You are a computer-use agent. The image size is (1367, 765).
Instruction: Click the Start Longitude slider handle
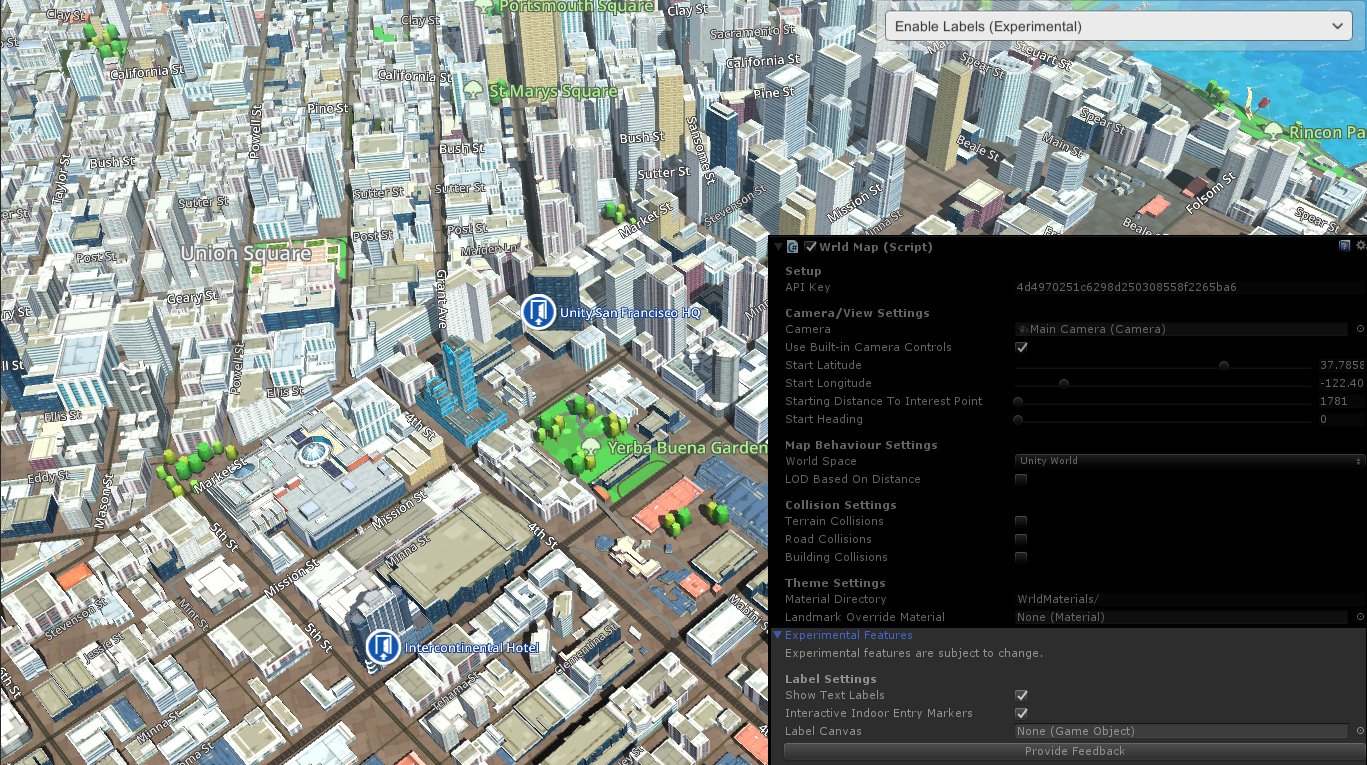click(x=1064, y=383)
